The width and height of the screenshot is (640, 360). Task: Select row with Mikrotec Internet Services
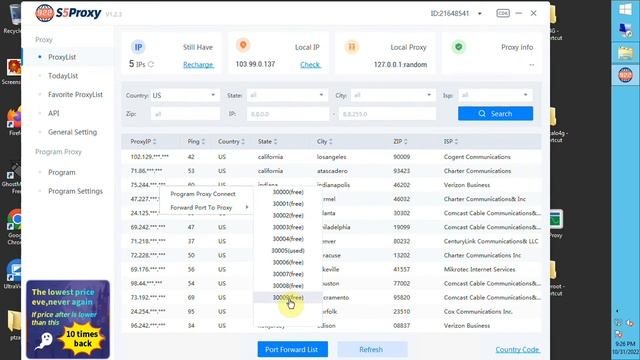coord(331,269)
